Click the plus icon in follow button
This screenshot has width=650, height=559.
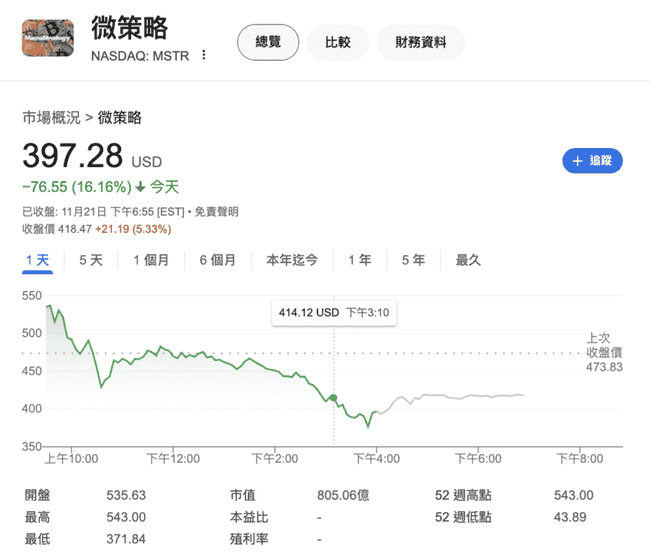click(577, 161)
